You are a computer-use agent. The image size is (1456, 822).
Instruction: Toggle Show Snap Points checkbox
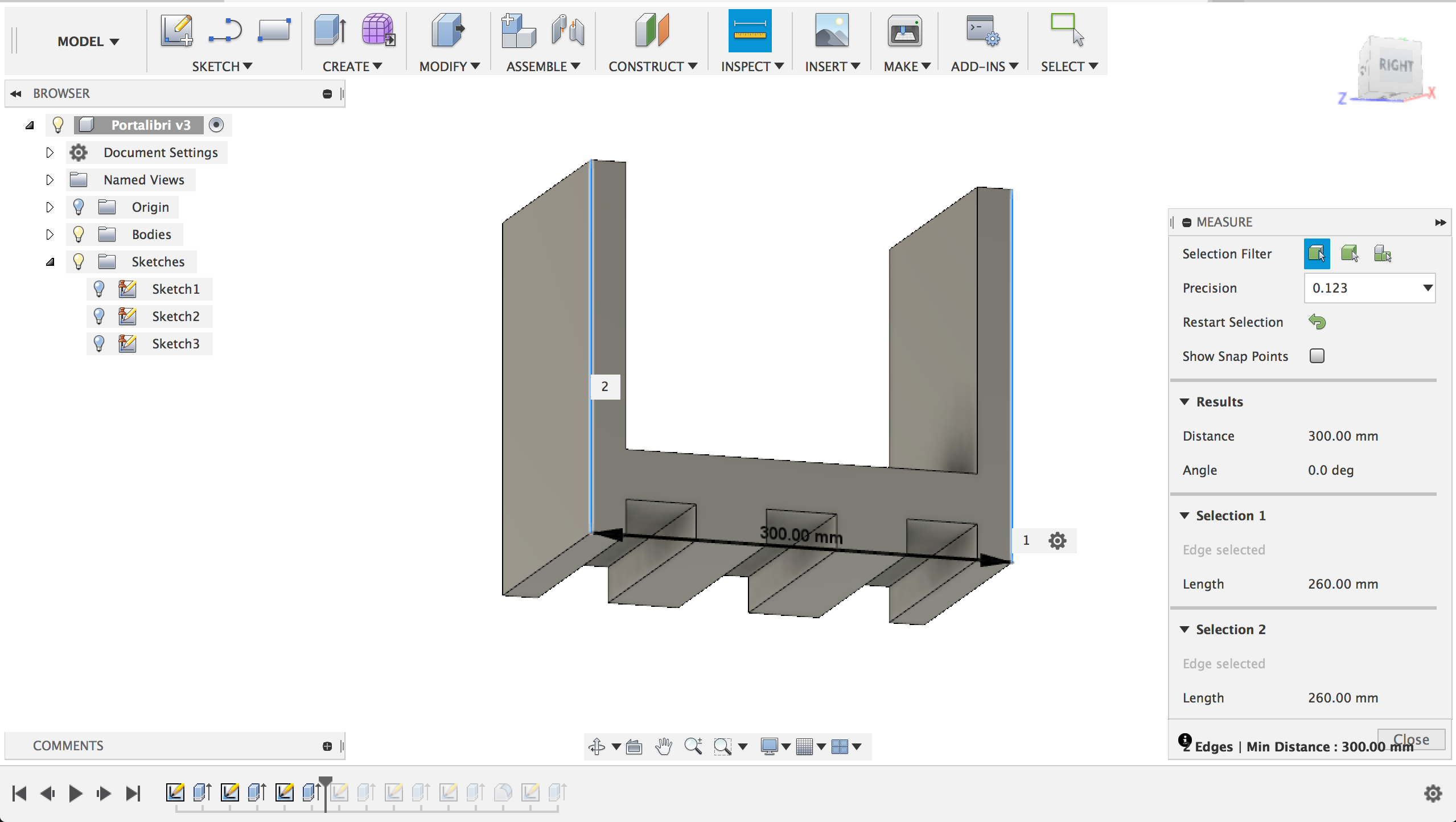pos(1318,356)
